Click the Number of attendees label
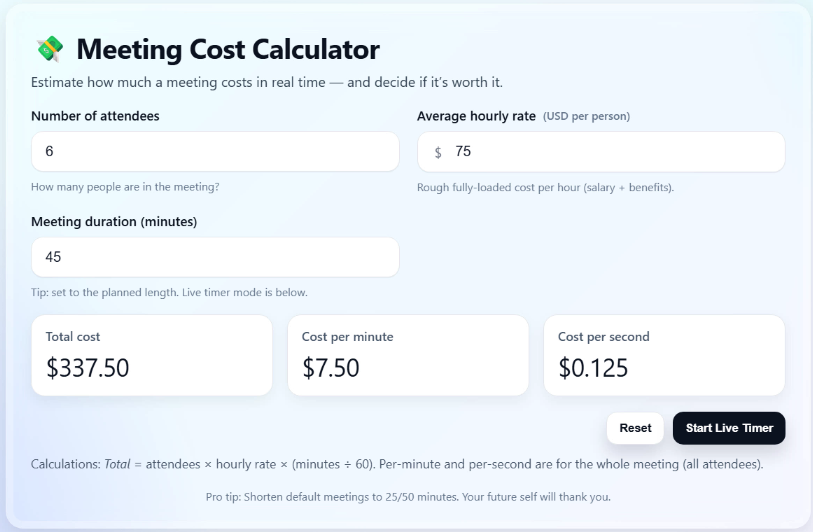This screenshot has width=813, height=532. (95, 116)
